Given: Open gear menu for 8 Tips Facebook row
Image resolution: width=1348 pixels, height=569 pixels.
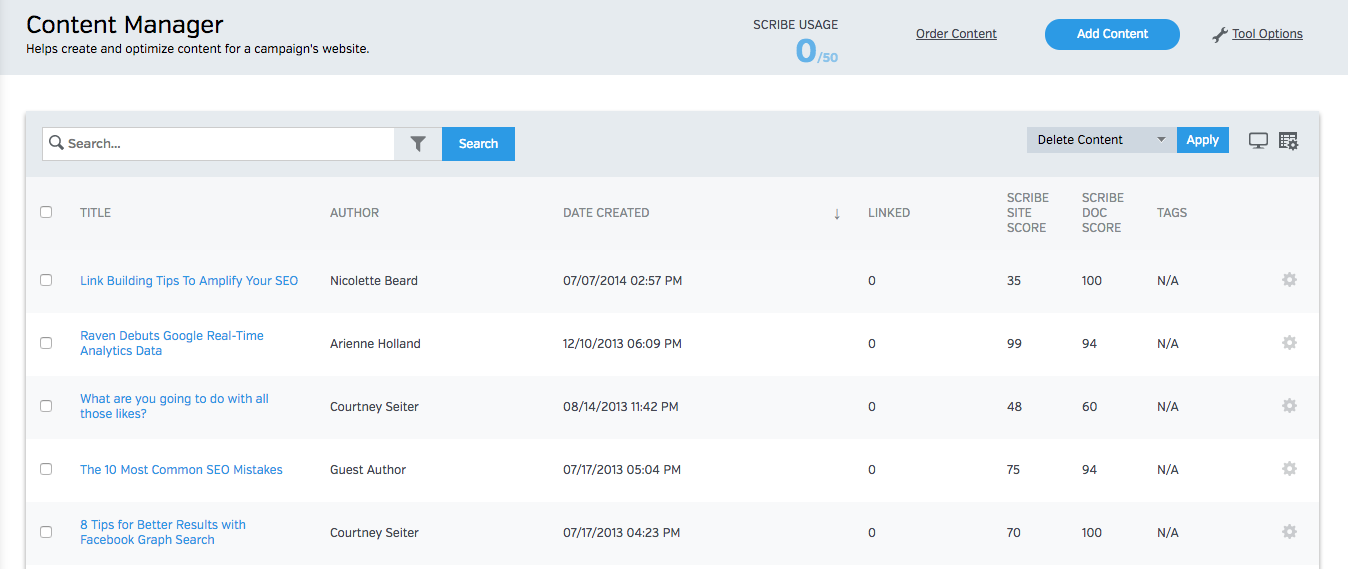Looking at the screenshot, I should (x=1289, y=532).
